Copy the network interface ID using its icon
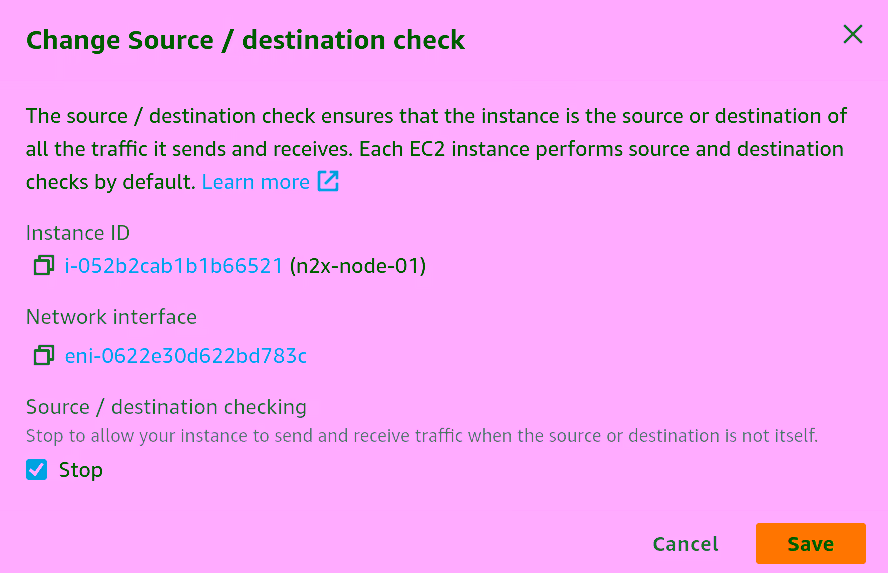 [x=43, y=355]
